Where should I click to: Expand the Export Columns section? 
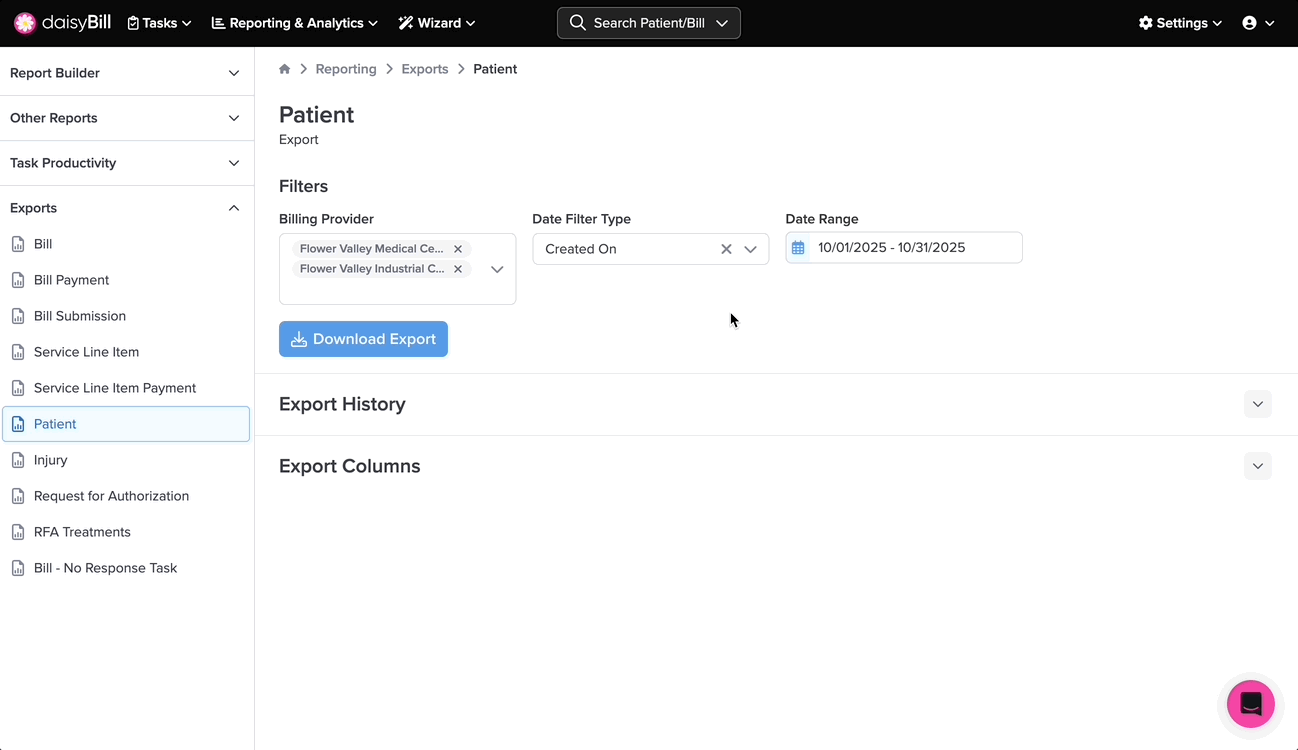pos(1257,466)
